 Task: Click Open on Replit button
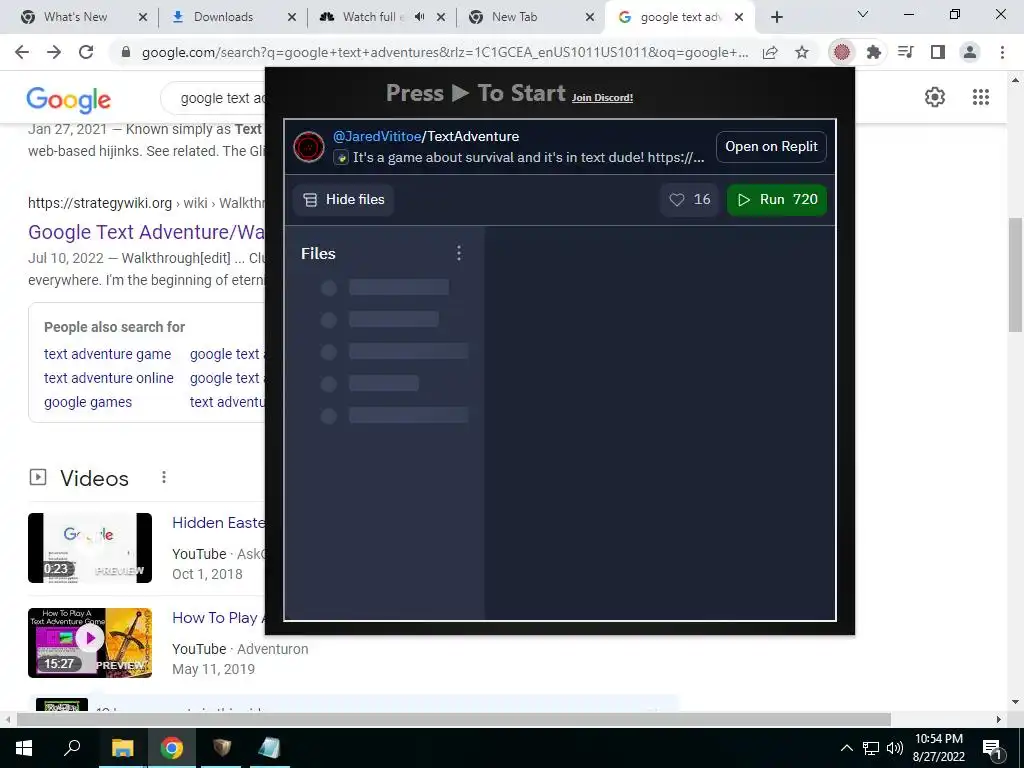[771, 146]
